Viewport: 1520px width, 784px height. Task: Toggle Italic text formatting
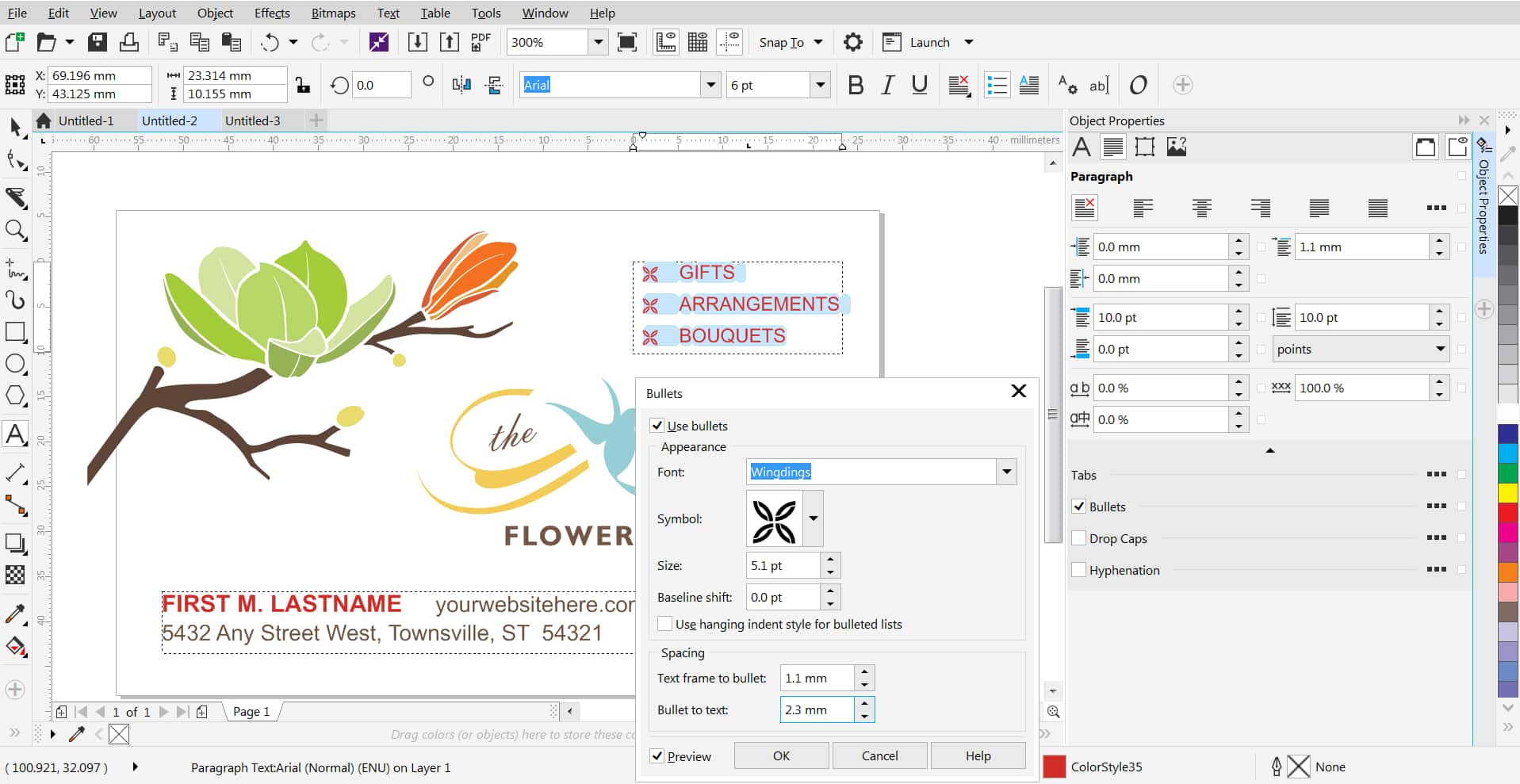[x=887, y=85]
